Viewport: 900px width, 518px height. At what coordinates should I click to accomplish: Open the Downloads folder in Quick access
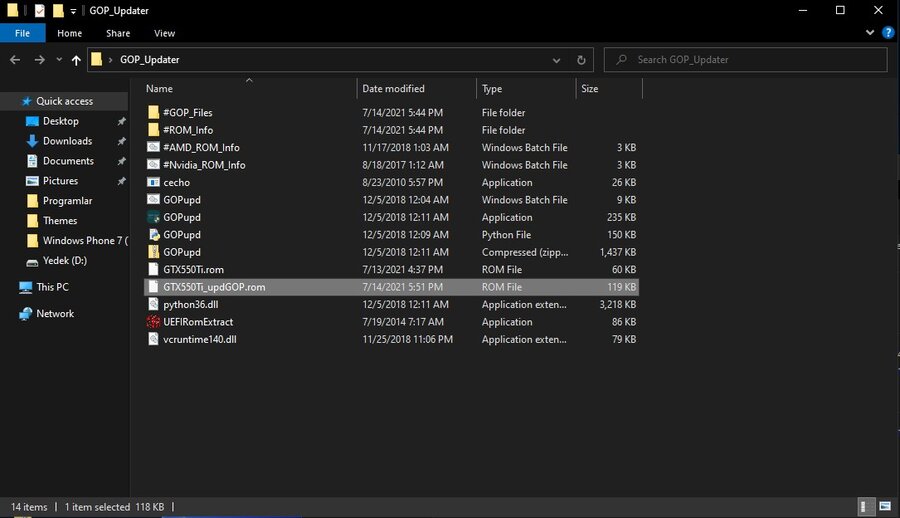67,141
